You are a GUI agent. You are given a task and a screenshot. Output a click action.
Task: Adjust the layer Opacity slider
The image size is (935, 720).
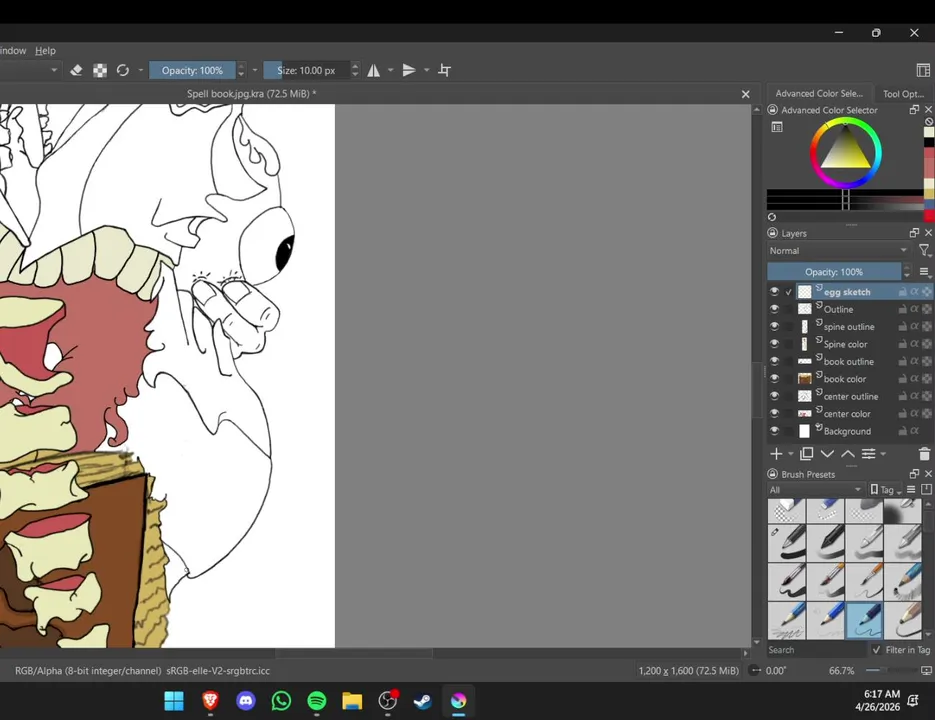pos(834,272)
